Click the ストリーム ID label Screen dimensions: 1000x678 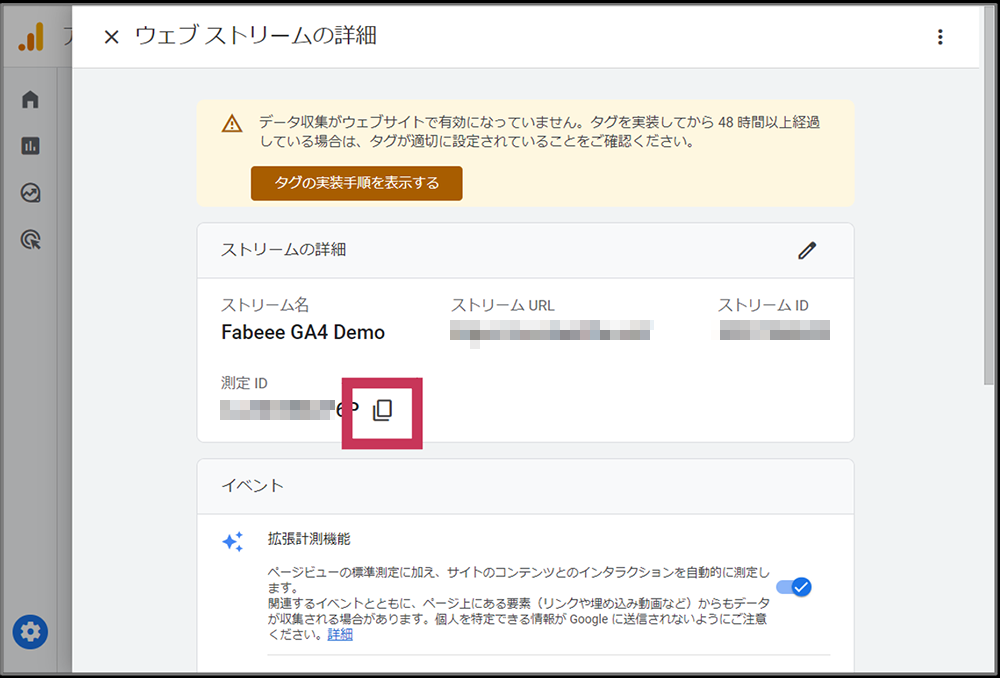[763, 306]
